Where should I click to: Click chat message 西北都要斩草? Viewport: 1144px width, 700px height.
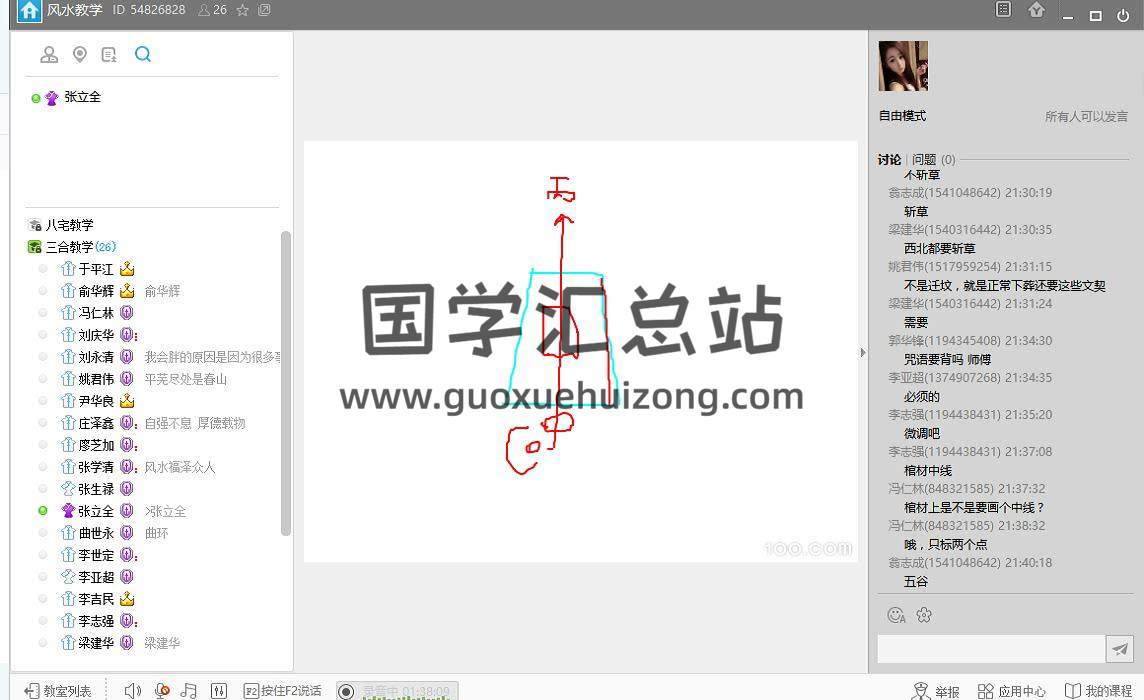pos(940,248)
